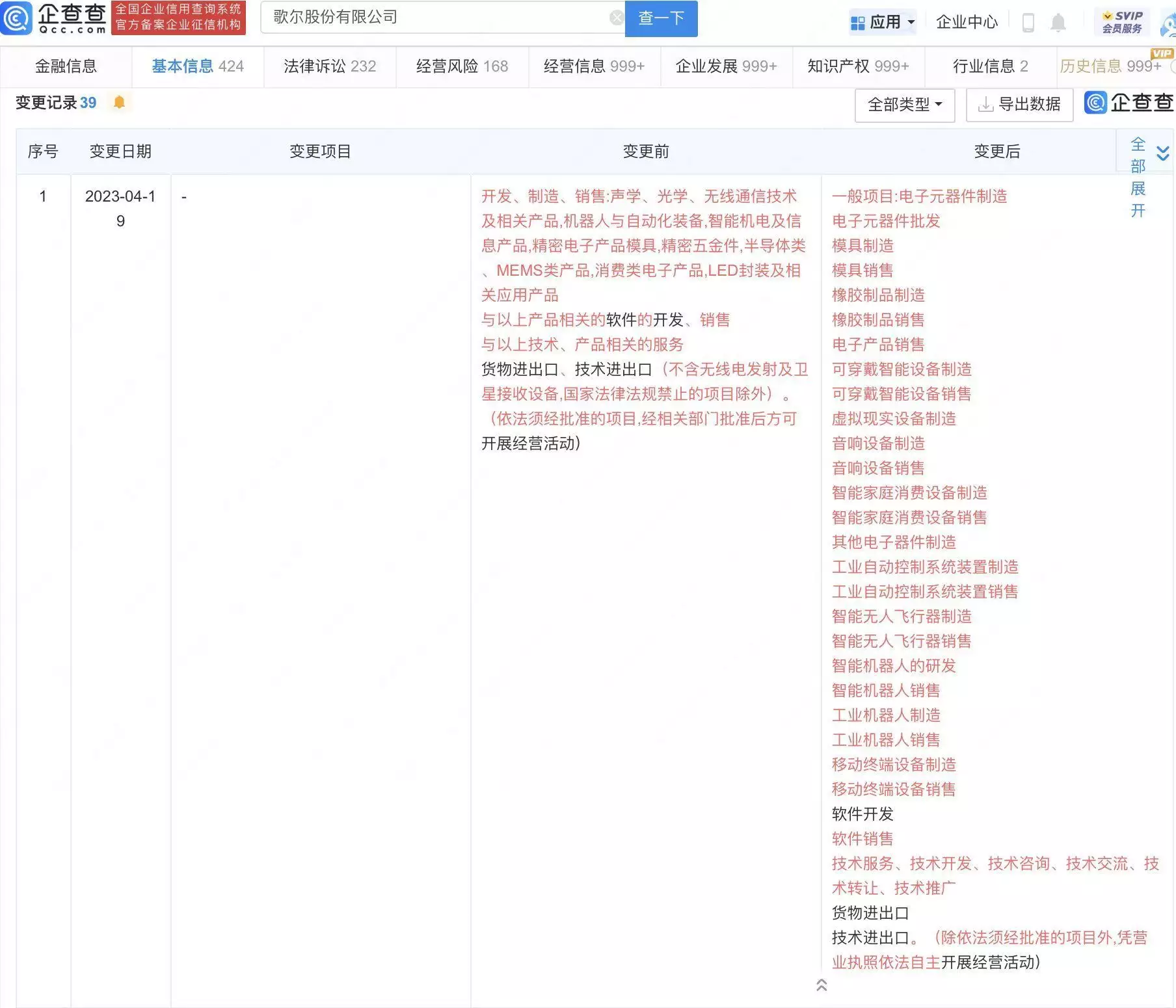Click the 全国企业信用查询系统 red banner
The height and width of the screenshot is (1008, 1176).
[178, 18]
